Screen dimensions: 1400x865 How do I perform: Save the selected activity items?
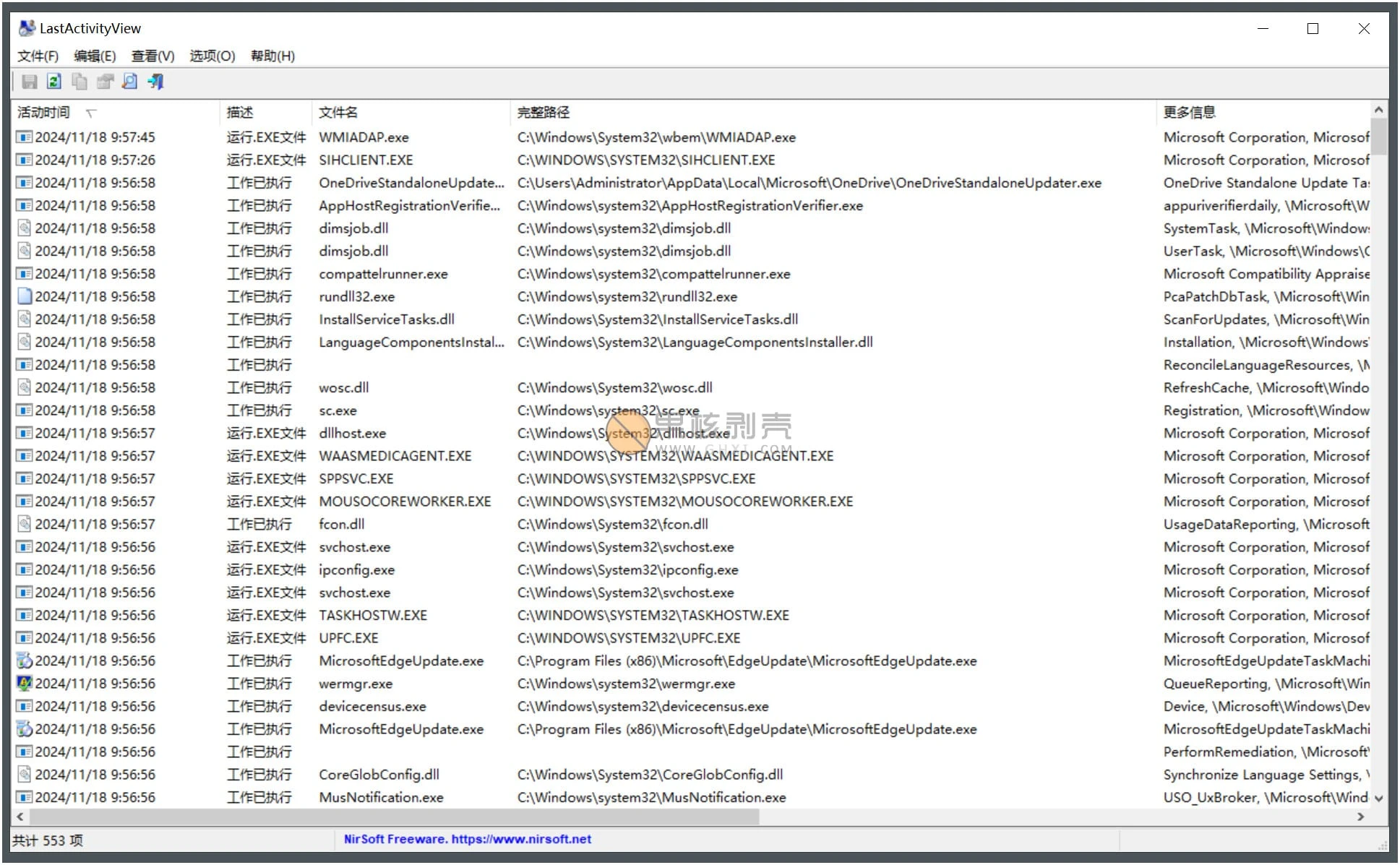[x=30, y=82]
